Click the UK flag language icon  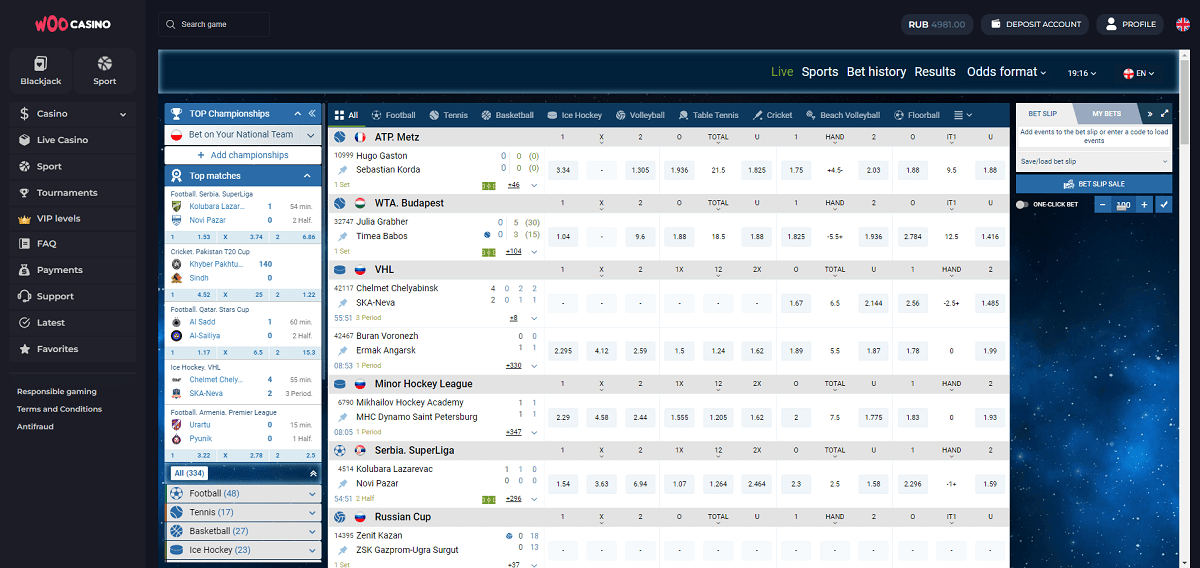1183,24
